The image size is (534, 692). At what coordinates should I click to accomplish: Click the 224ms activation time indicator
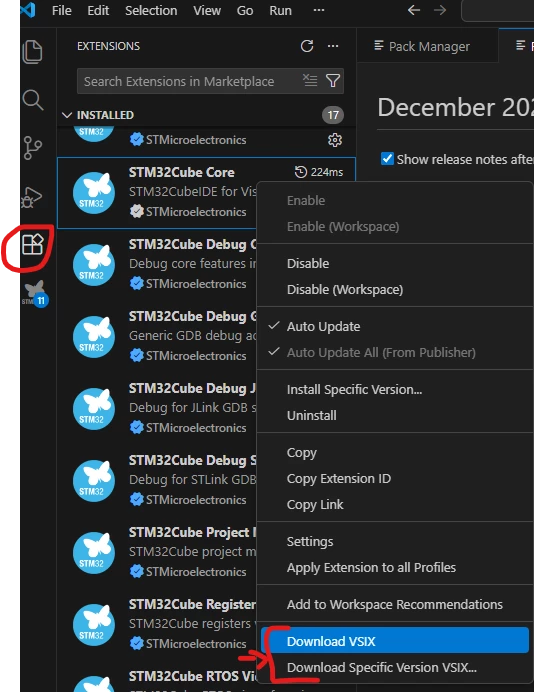pos(319,172)
